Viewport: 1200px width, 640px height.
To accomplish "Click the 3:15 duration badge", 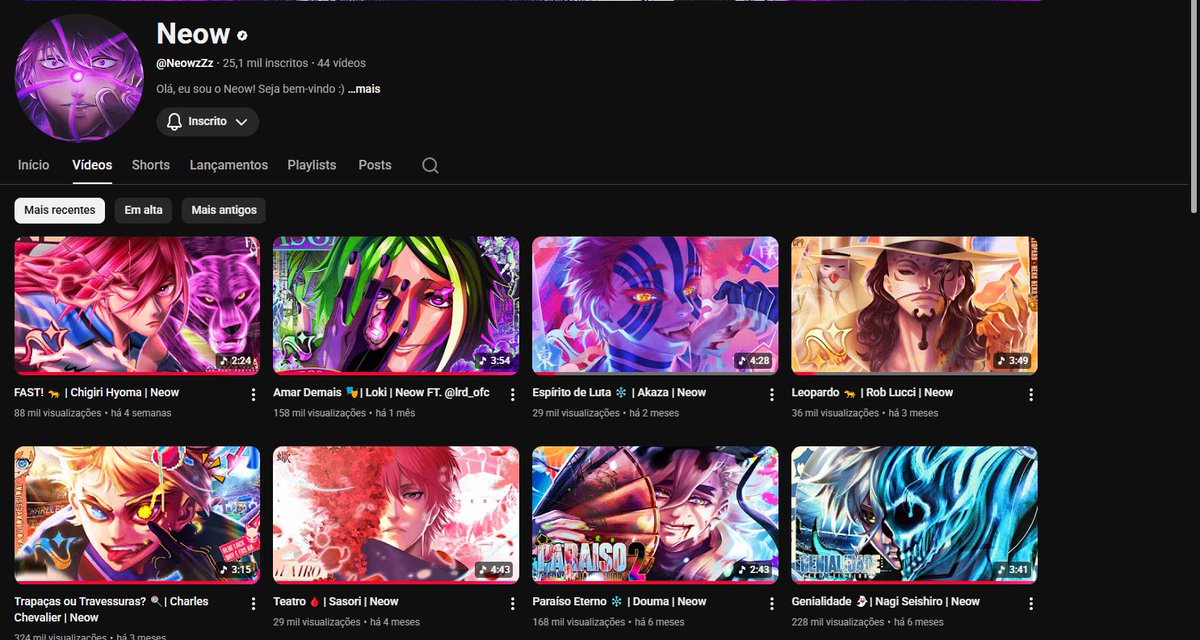I will point(234,570).
